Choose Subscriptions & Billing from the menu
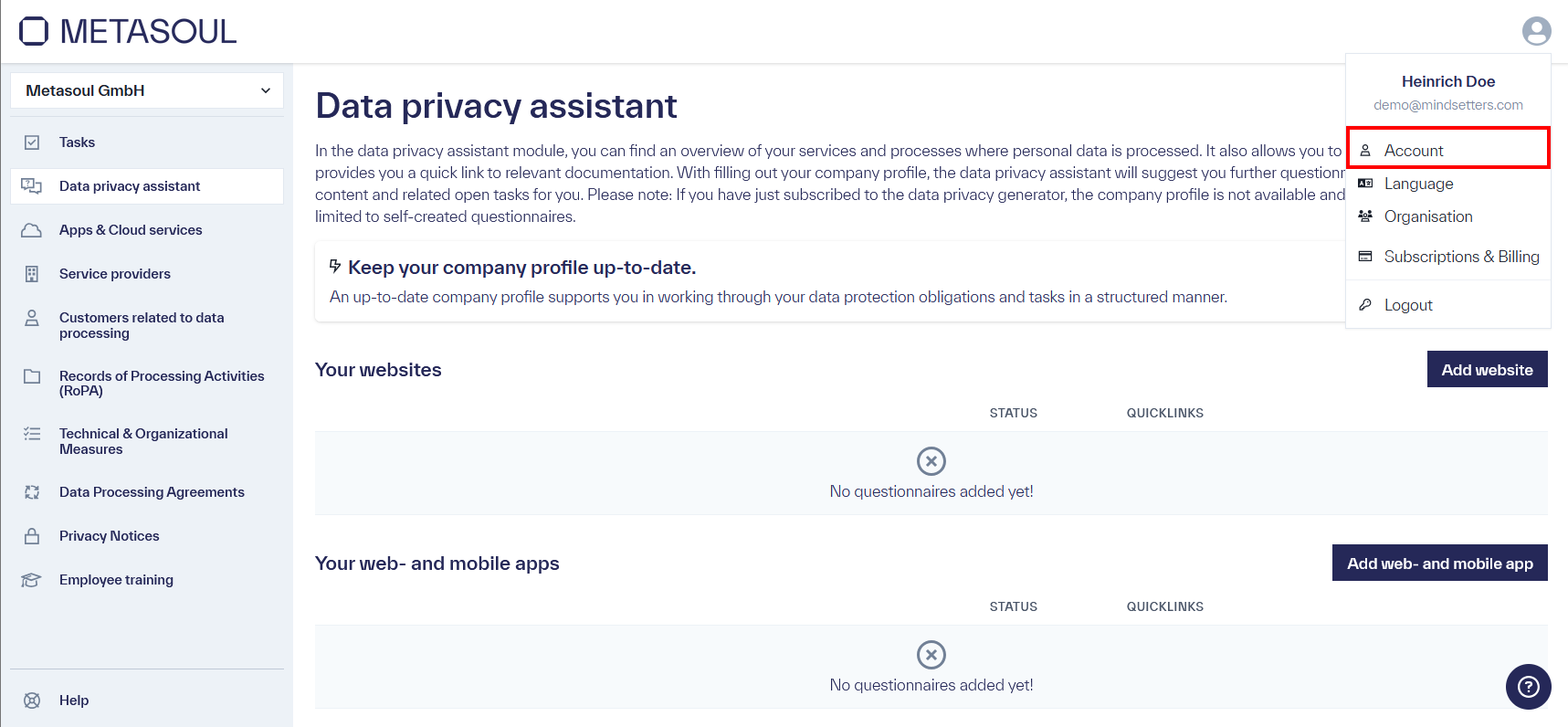The image size is (1568, 727). pos(1461,257)
